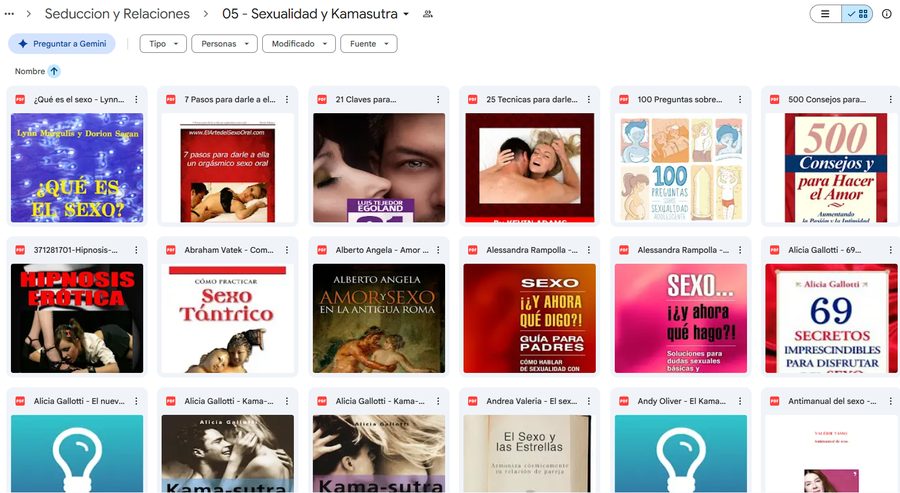Viewport: 900px width, 493px height.
Task: Select file name 25 Tecnicas para darle...
Action: (532, 99)
